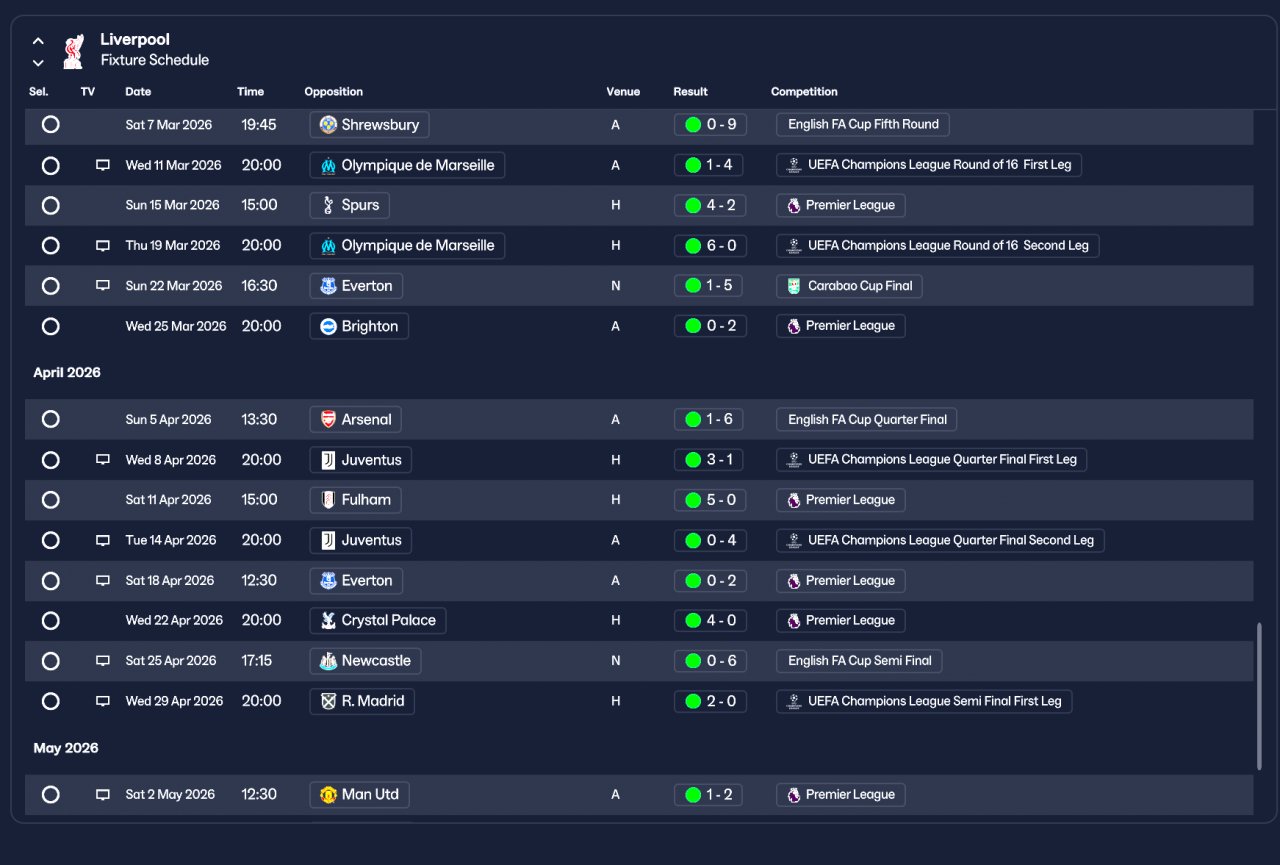Viewport: 1280px width, 865px height.
Task: Click the down chevron beside Liverpool
Action: point(38,63)
